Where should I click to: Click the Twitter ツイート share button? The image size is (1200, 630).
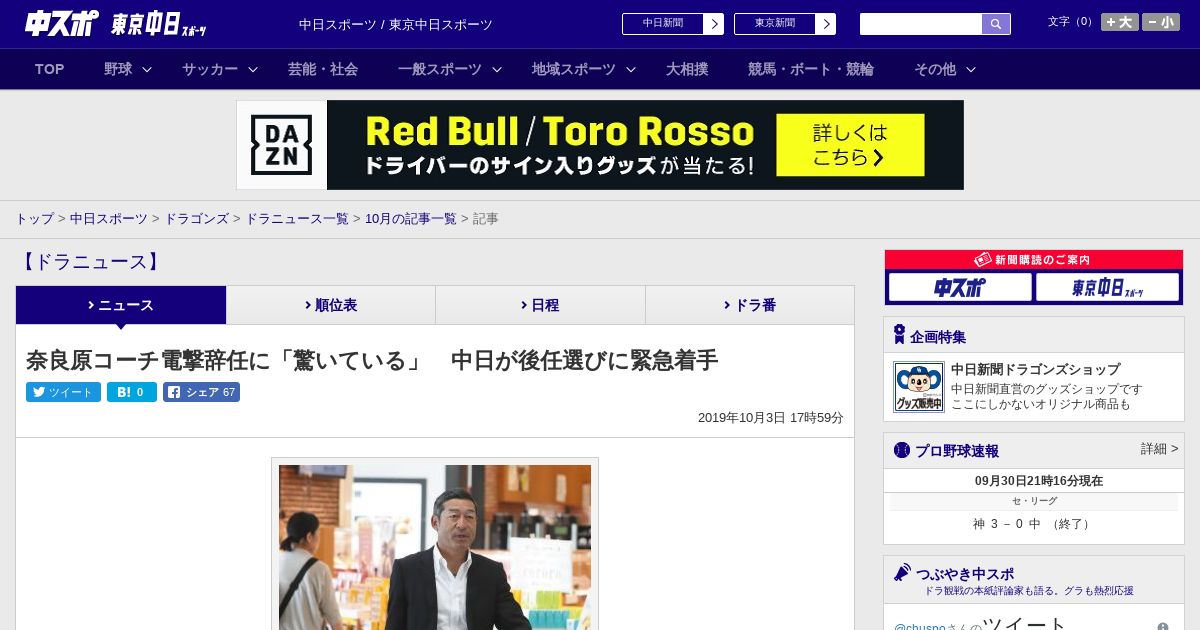pyautogui.click(x=63, y=392)
